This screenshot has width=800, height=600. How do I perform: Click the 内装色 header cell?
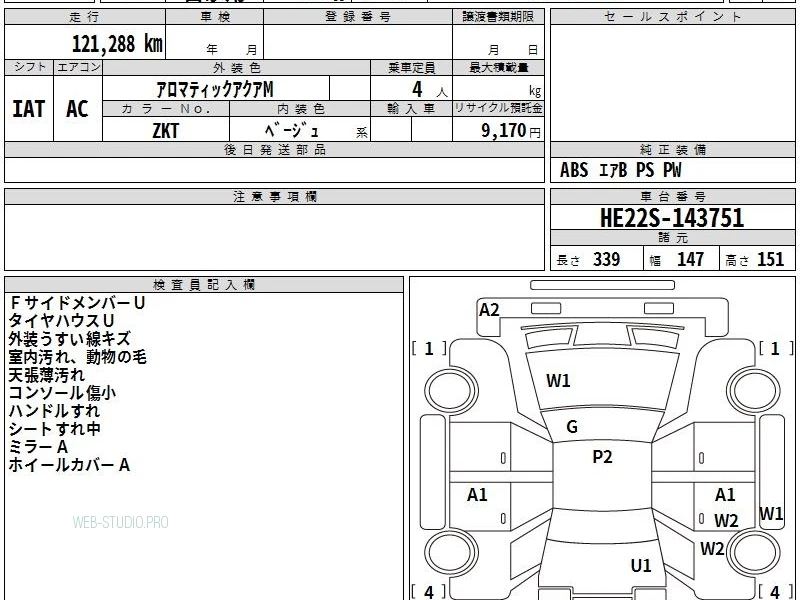[x=301, y=109]
